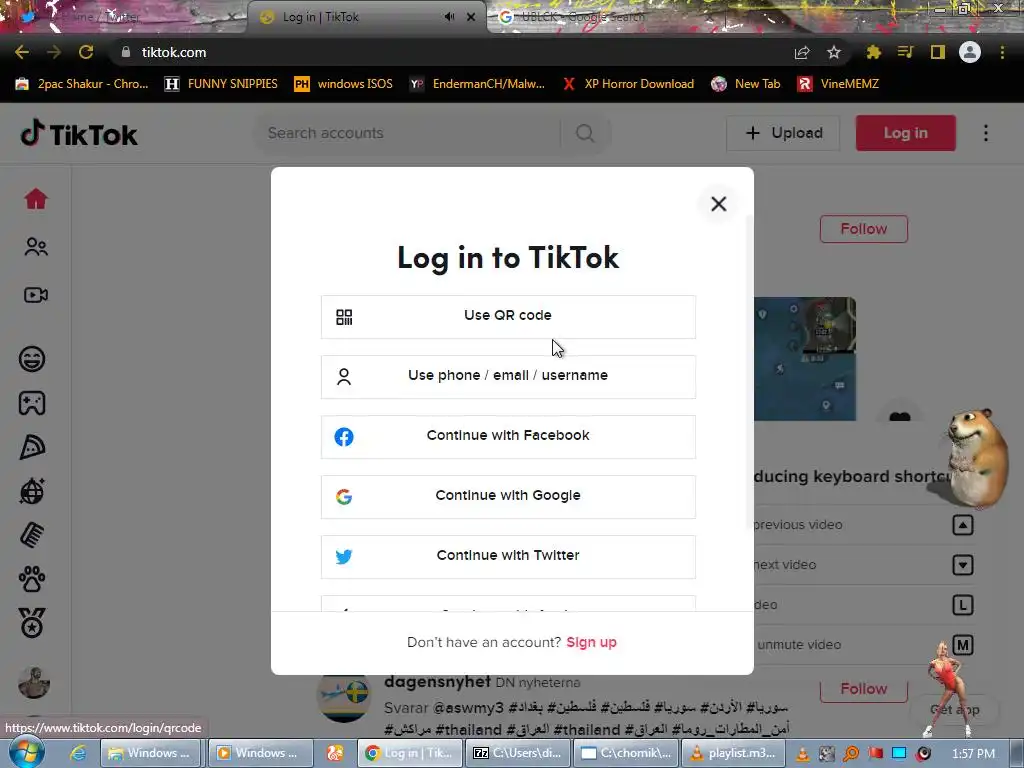Click the tiktok.com address bar

pyautogui.click(x=451, y=52)
